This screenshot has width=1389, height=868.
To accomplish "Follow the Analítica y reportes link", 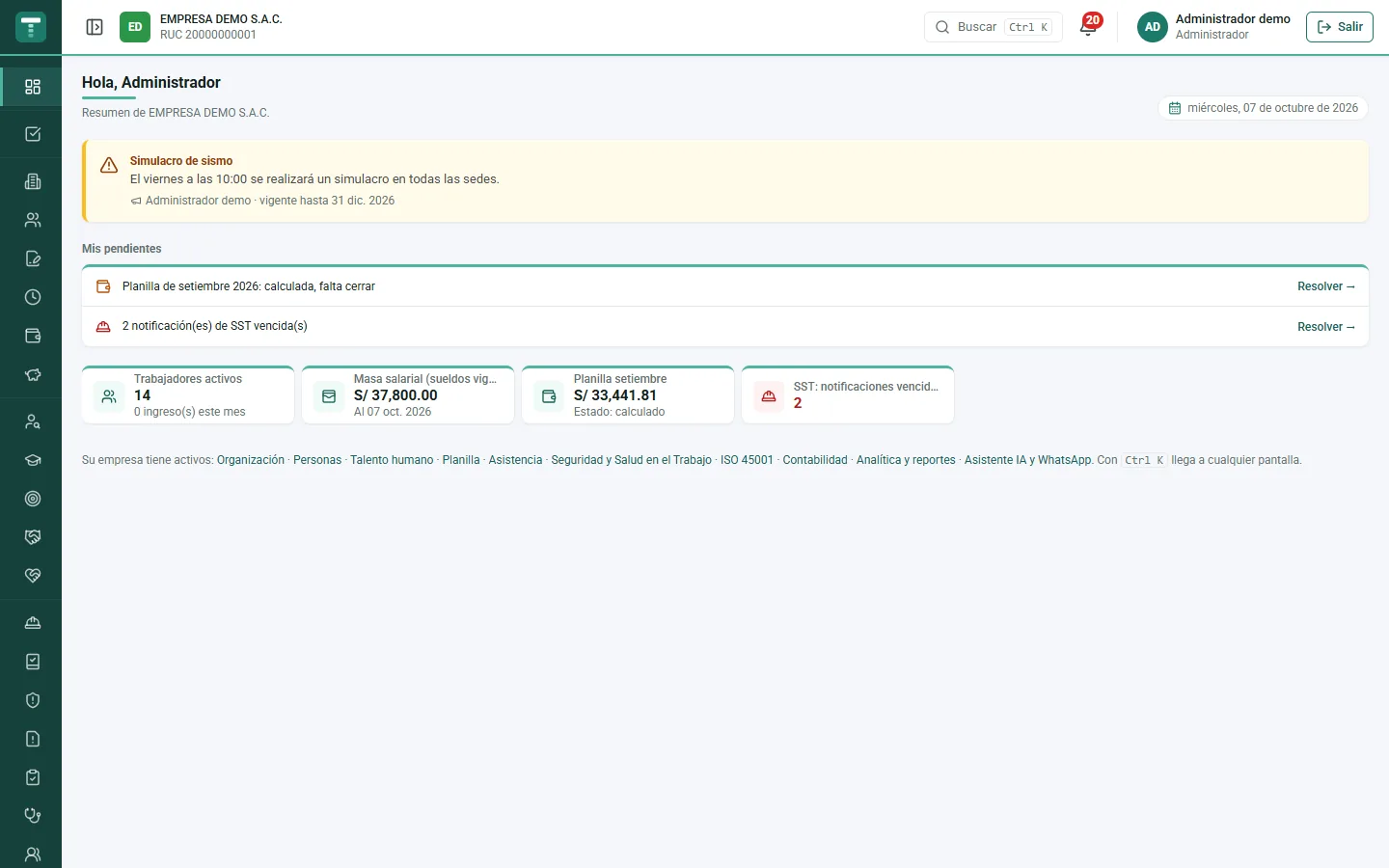I will [x=906, y=460].
